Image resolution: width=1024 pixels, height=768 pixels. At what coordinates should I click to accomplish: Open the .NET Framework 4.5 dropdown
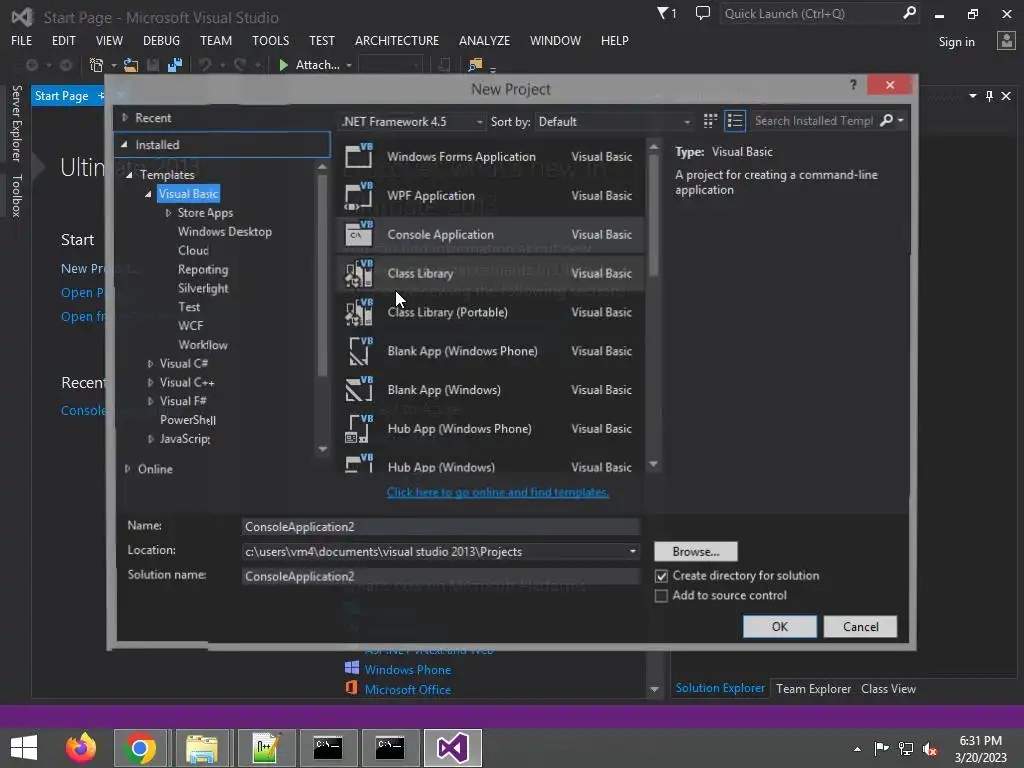tap(413, 121)
